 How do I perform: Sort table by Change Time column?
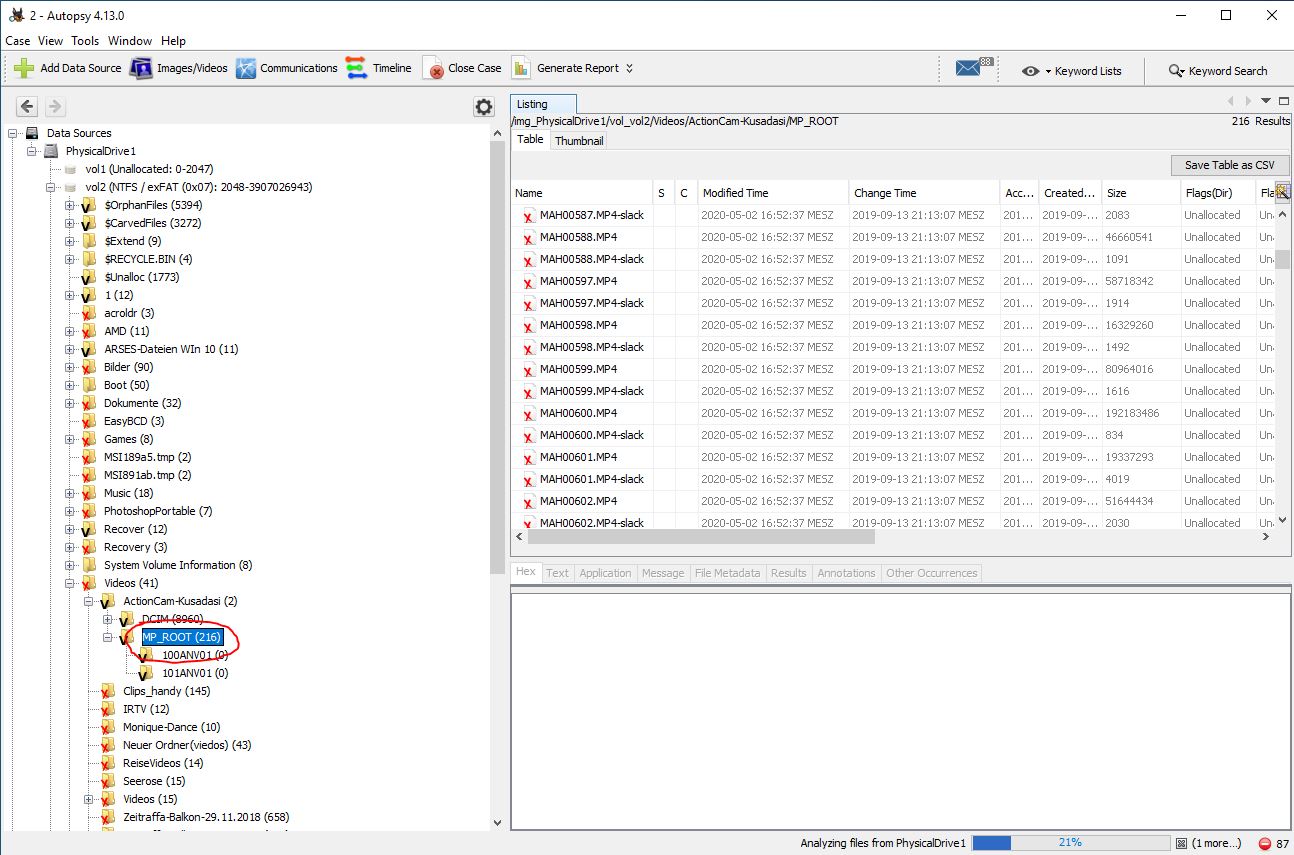point(923,193)
